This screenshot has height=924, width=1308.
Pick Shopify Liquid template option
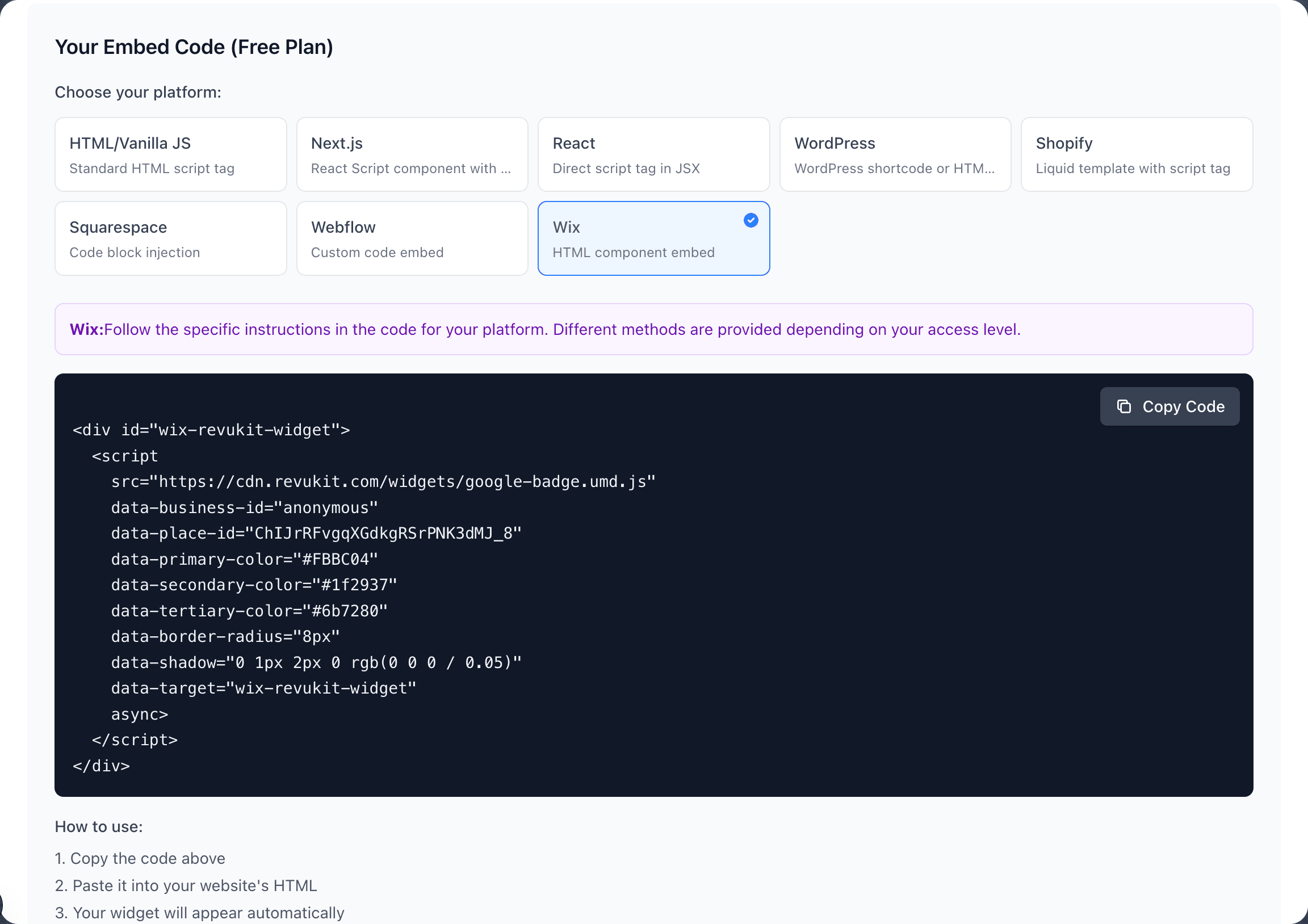point(1136,154)
